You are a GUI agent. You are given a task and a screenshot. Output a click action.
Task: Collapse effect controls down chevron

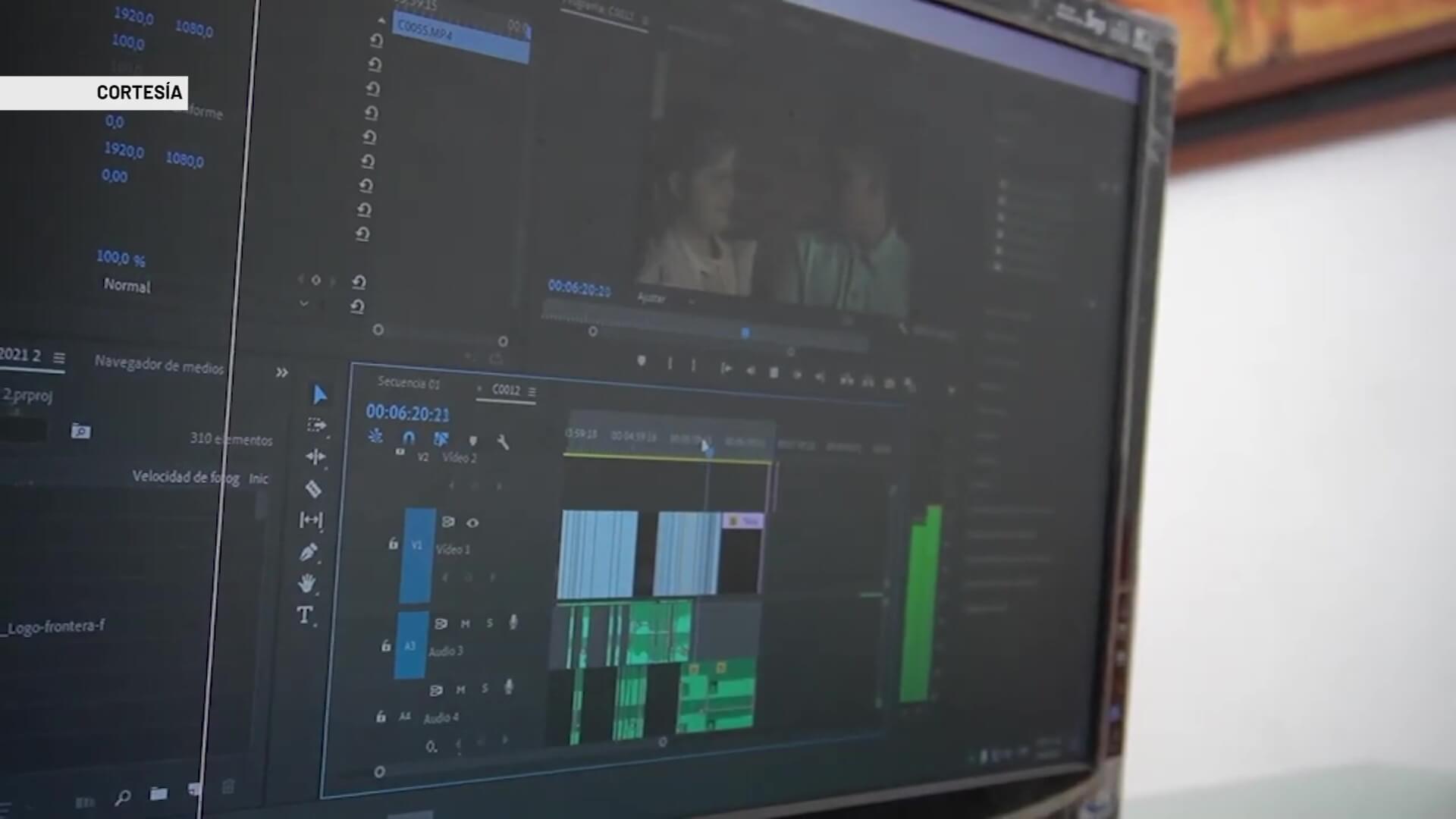pyautogui.click(x=303, y=303)
